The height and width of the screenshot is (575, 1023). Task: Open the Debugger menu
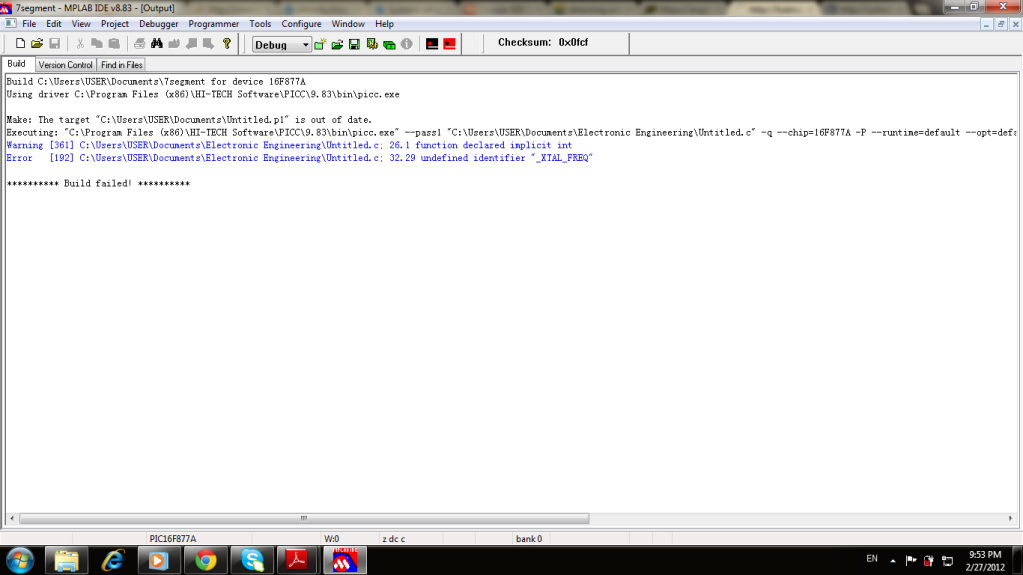point(159,23)
